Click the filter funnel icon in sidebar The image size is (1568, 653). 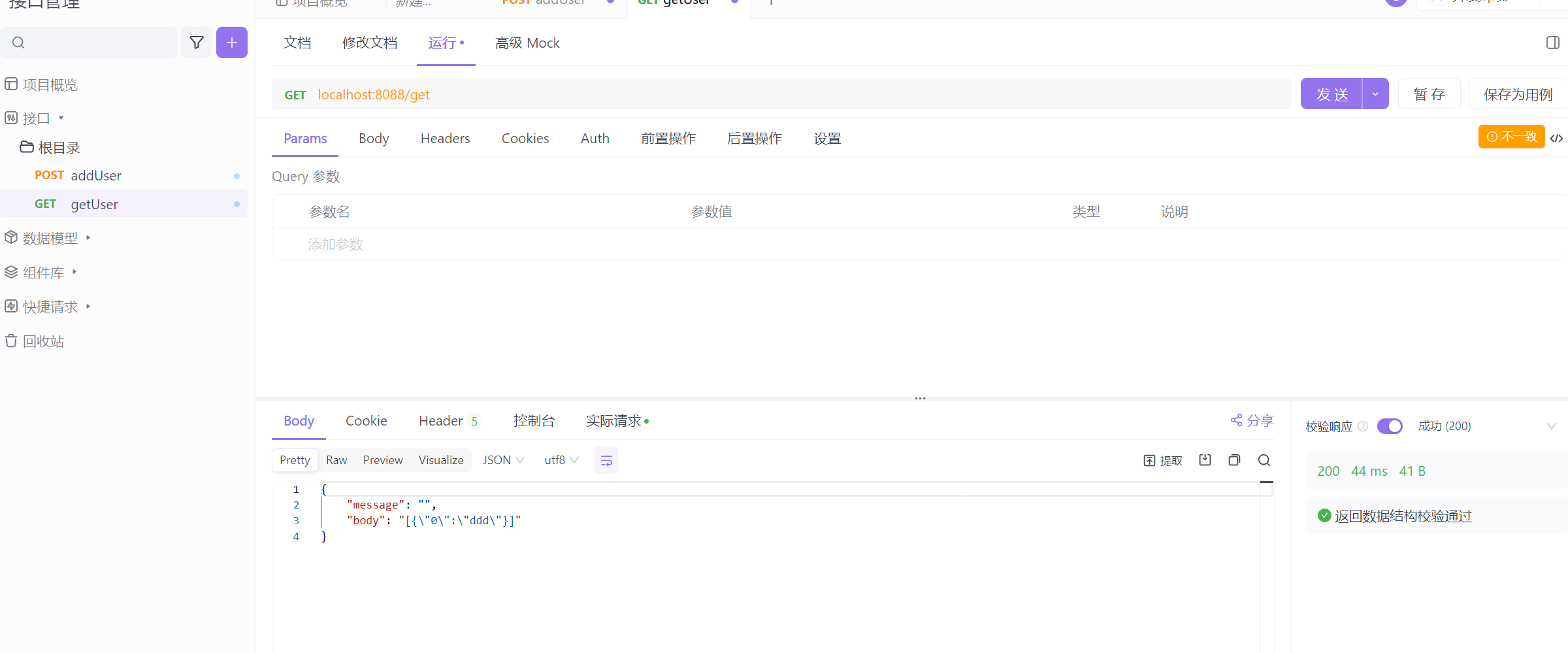click(x=196, y=43)
